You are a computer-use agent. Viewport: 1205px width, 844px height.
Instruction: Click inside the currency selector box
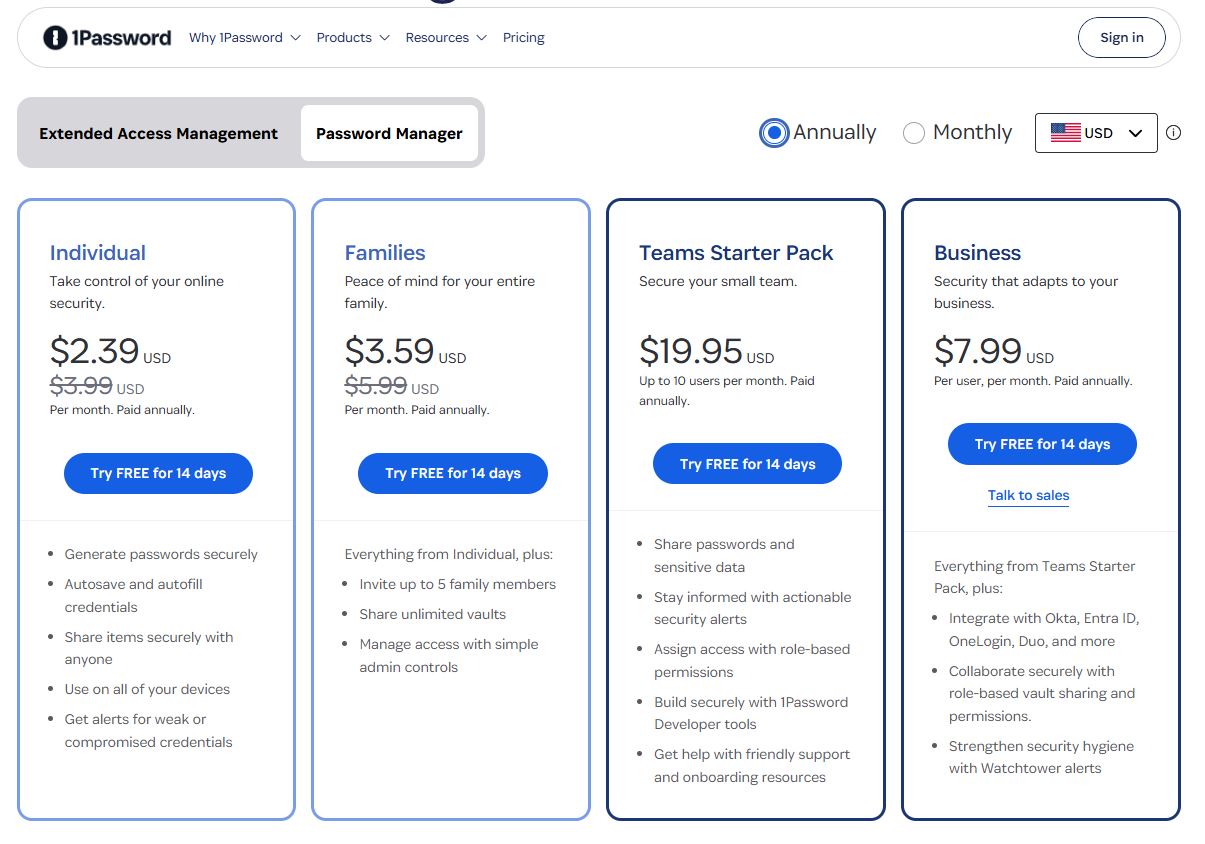click(1096, 132)
